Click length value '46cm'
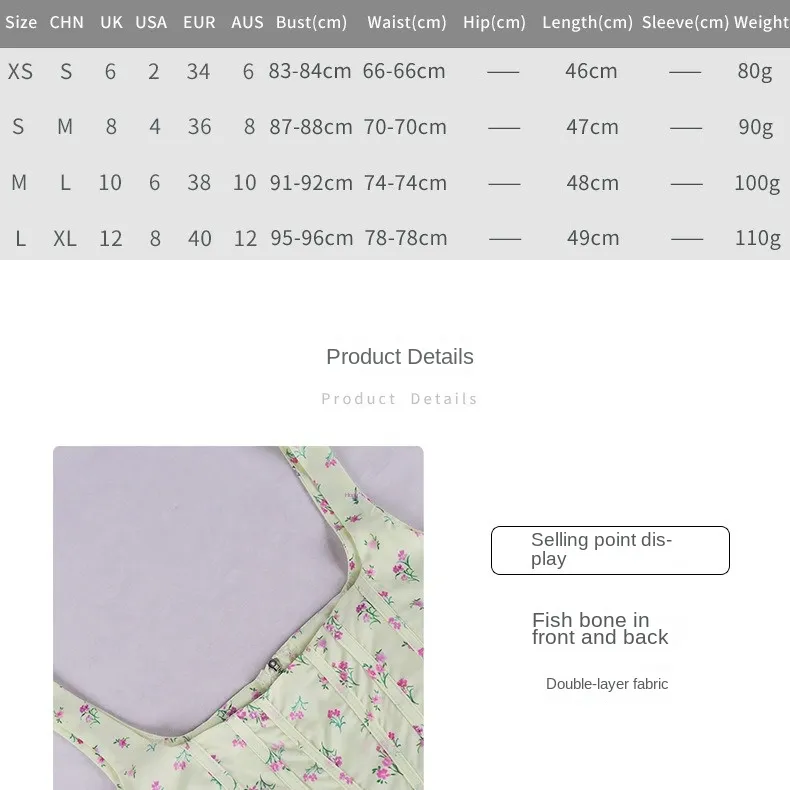The width and height of the screenshot is (790, 790). coord(591,71)
